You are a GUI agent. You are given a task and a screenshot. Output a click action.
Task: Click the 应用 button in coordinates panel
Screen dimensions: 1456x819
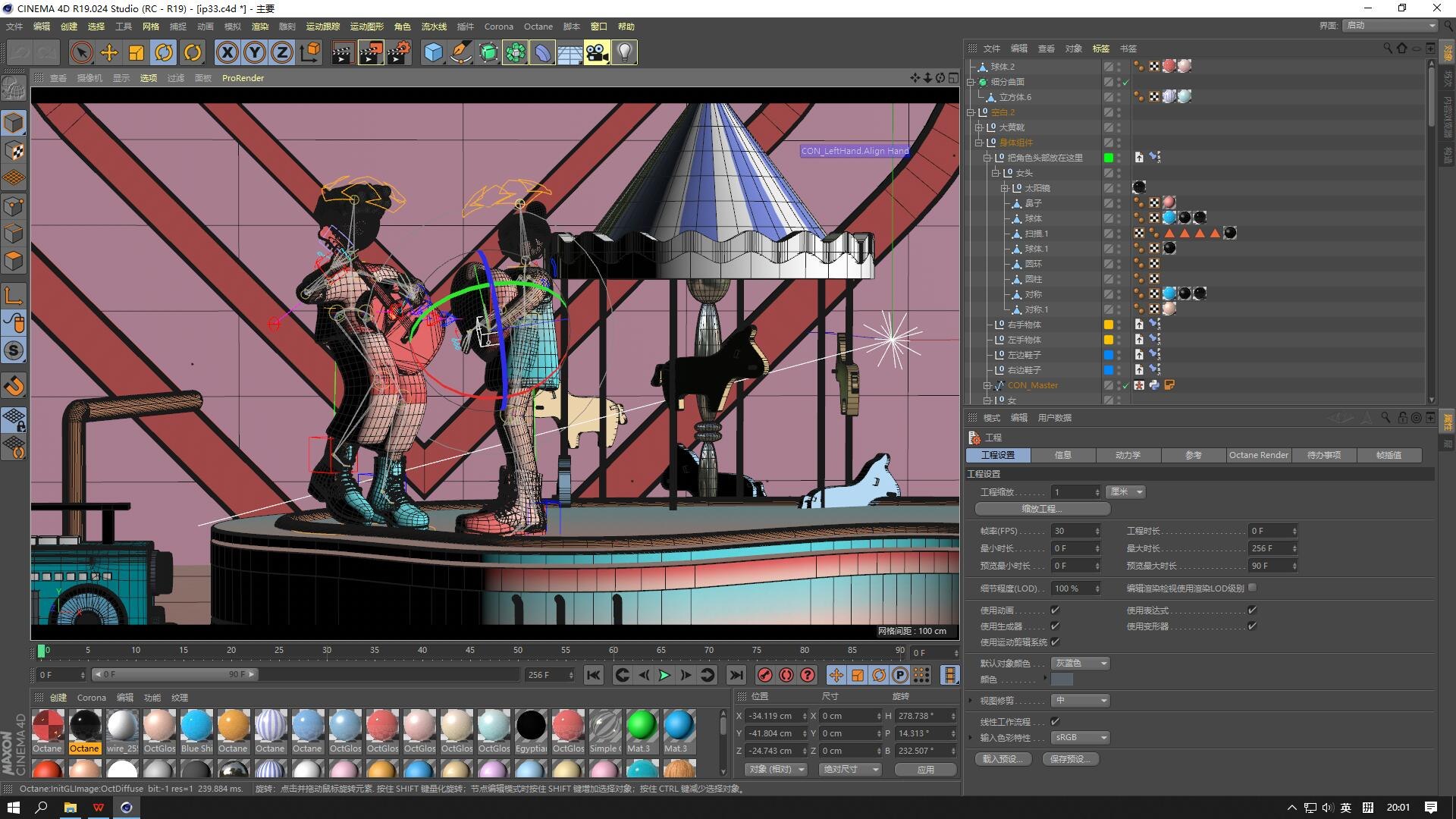tap(925, 769)
